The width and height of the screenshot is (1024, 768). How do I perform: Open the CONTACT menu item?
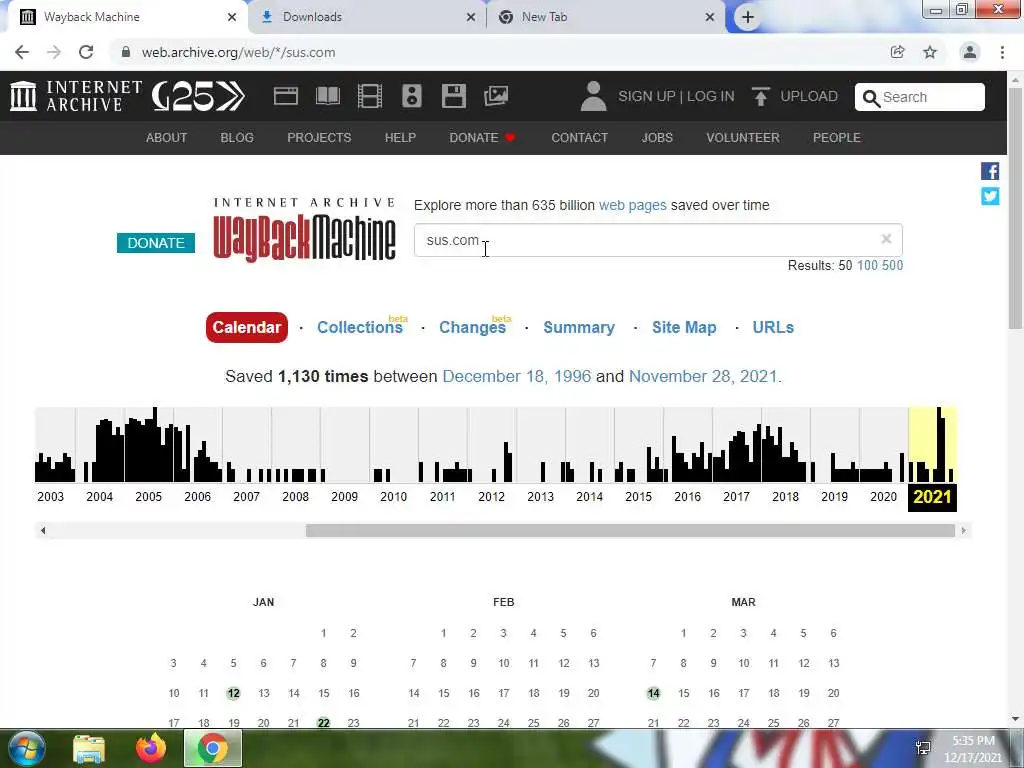pos(579,138)
